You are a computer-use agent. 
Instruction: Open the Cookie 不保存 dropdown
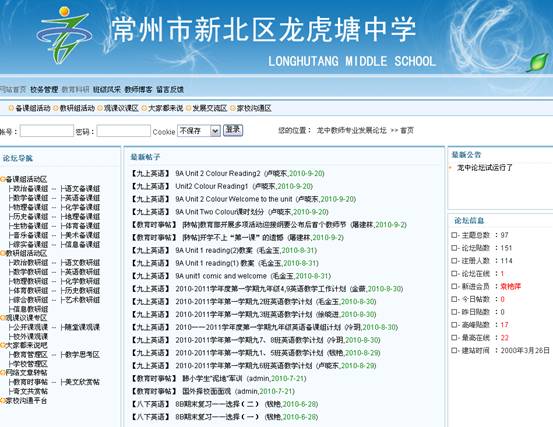[x=199, y=131]
